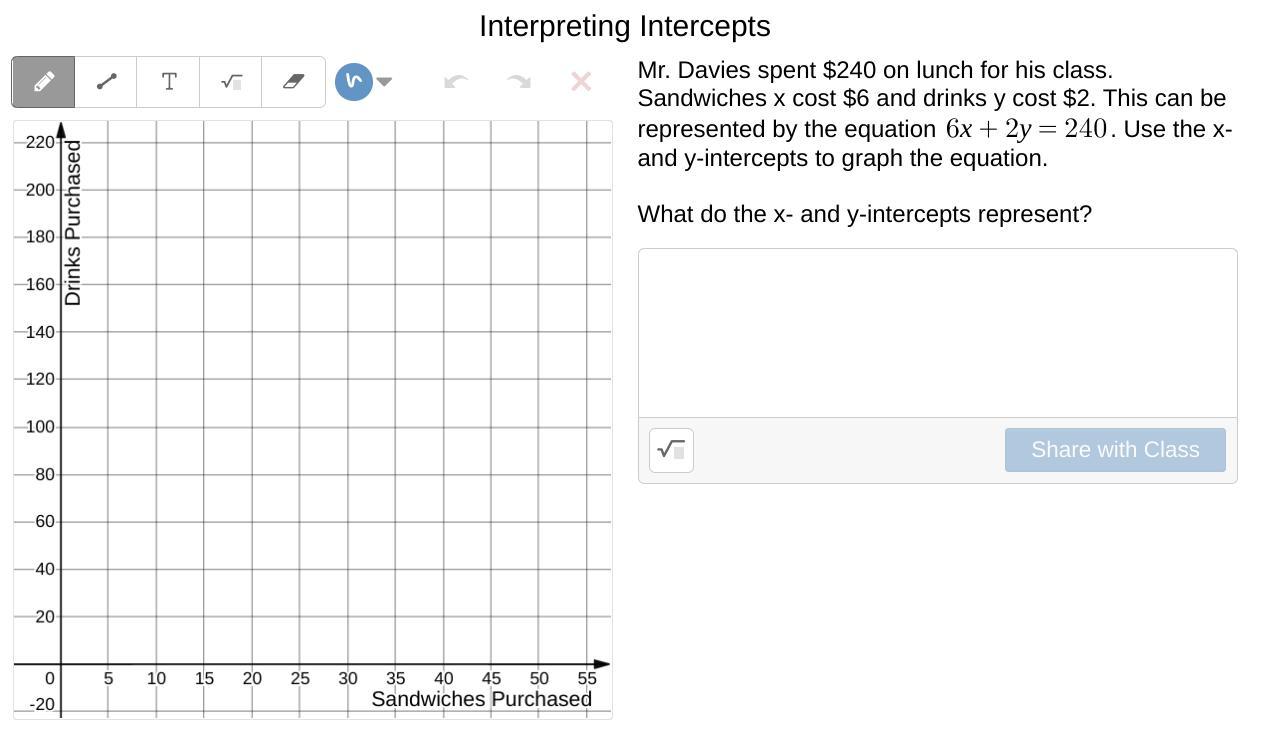1278x747 pixels.
Task: Click the 6x + 2y = 240 equation
Action: coord(1025,129)
